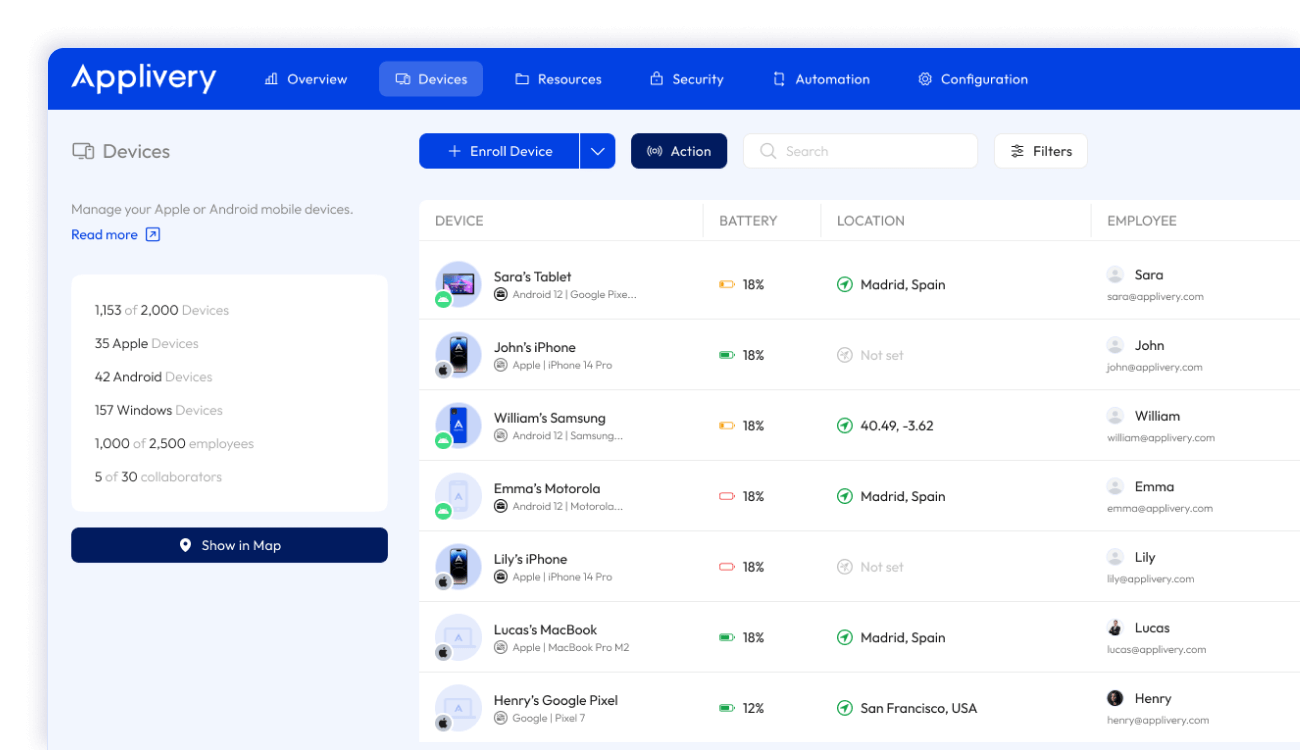The height and width of the screenshot is (750, 1300).
Task: Open William's Samsung device thumbnail
Action: [x=459, y=424]
